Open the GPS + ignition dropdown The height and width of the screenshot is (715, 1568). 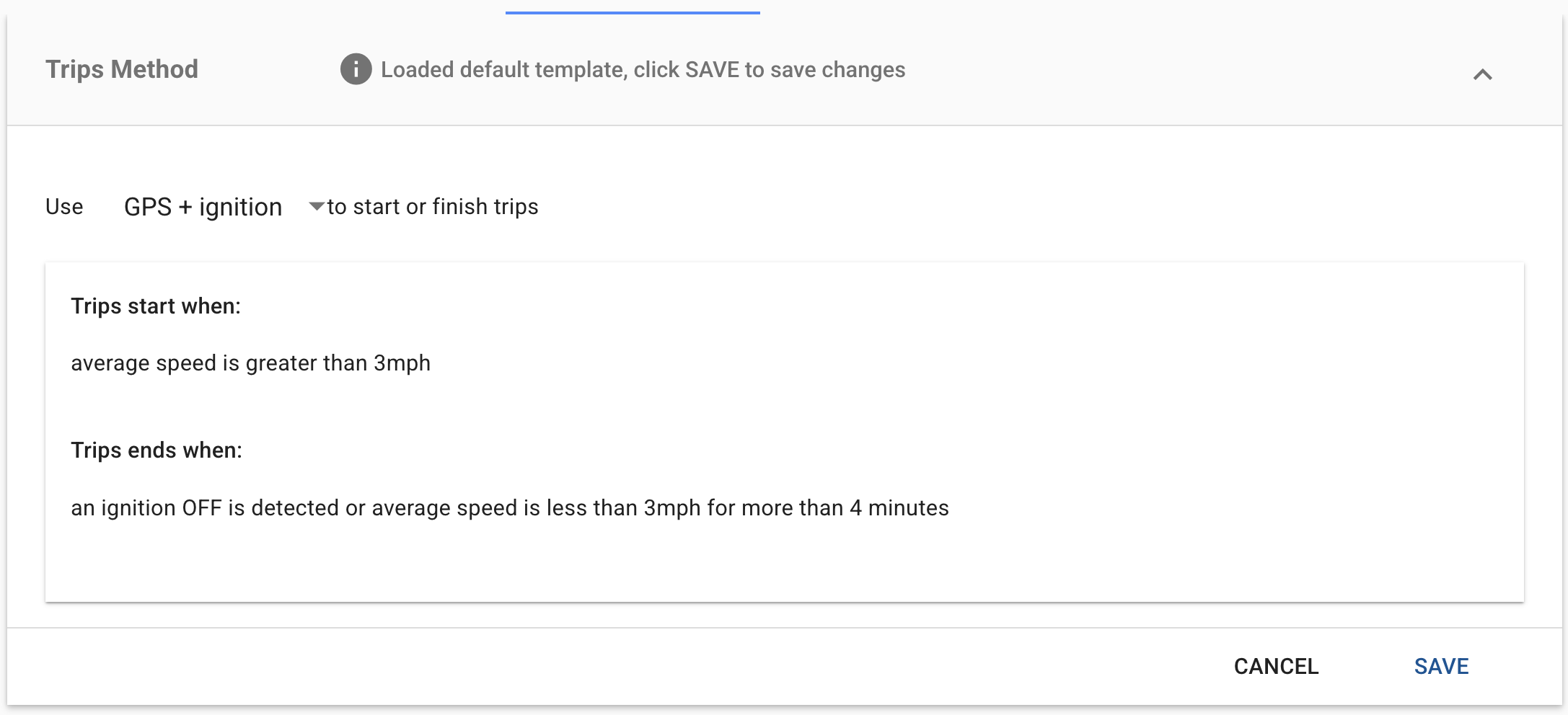[203, 207]
